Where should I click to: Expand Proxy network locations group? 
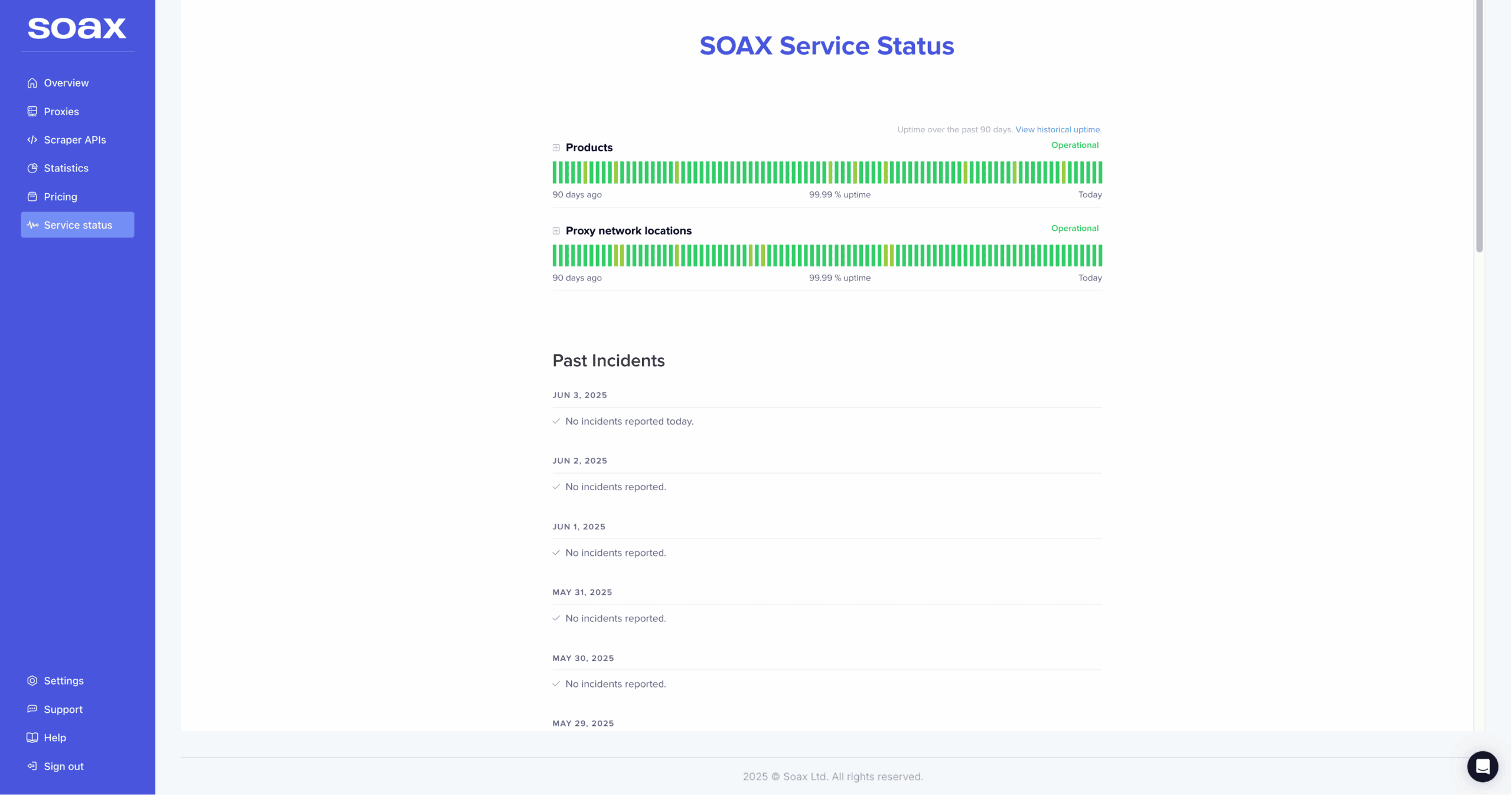click(x=556, y=231)
